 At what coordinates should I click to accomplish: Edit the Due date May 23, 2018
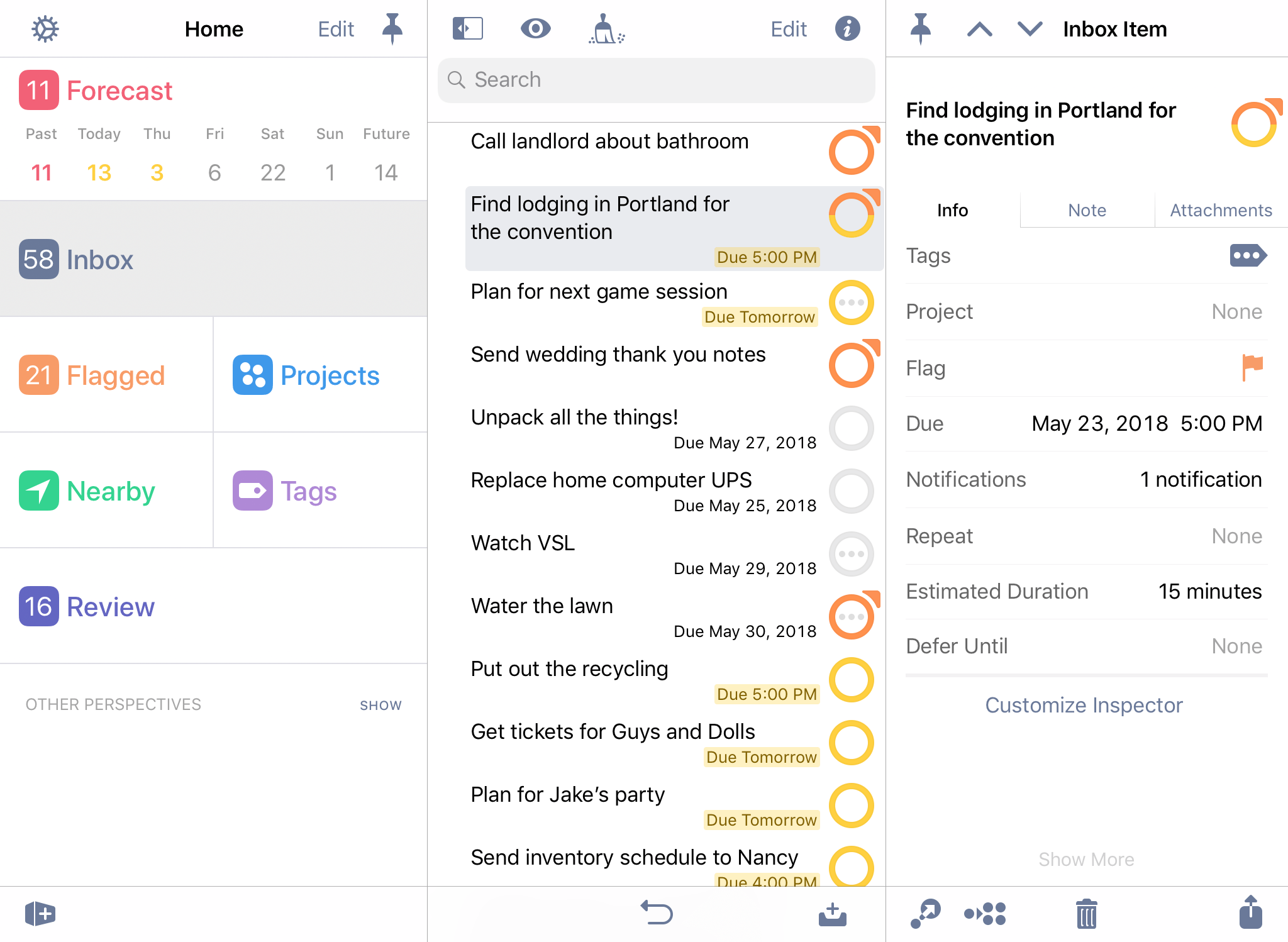tap(1086, 424)
